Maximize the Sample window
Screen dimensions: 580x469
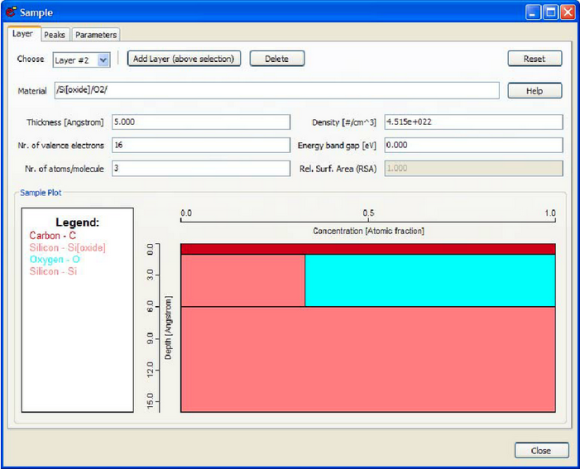(x=550, y=12)
